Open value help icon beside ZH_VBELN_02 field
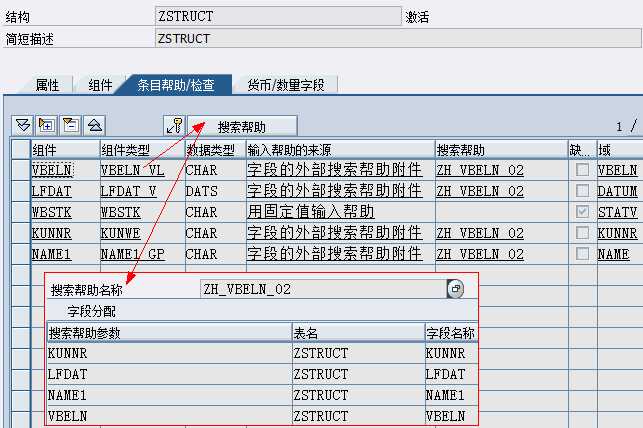The width and height of the screenshot is (643, 428). (x=455, y=289)
